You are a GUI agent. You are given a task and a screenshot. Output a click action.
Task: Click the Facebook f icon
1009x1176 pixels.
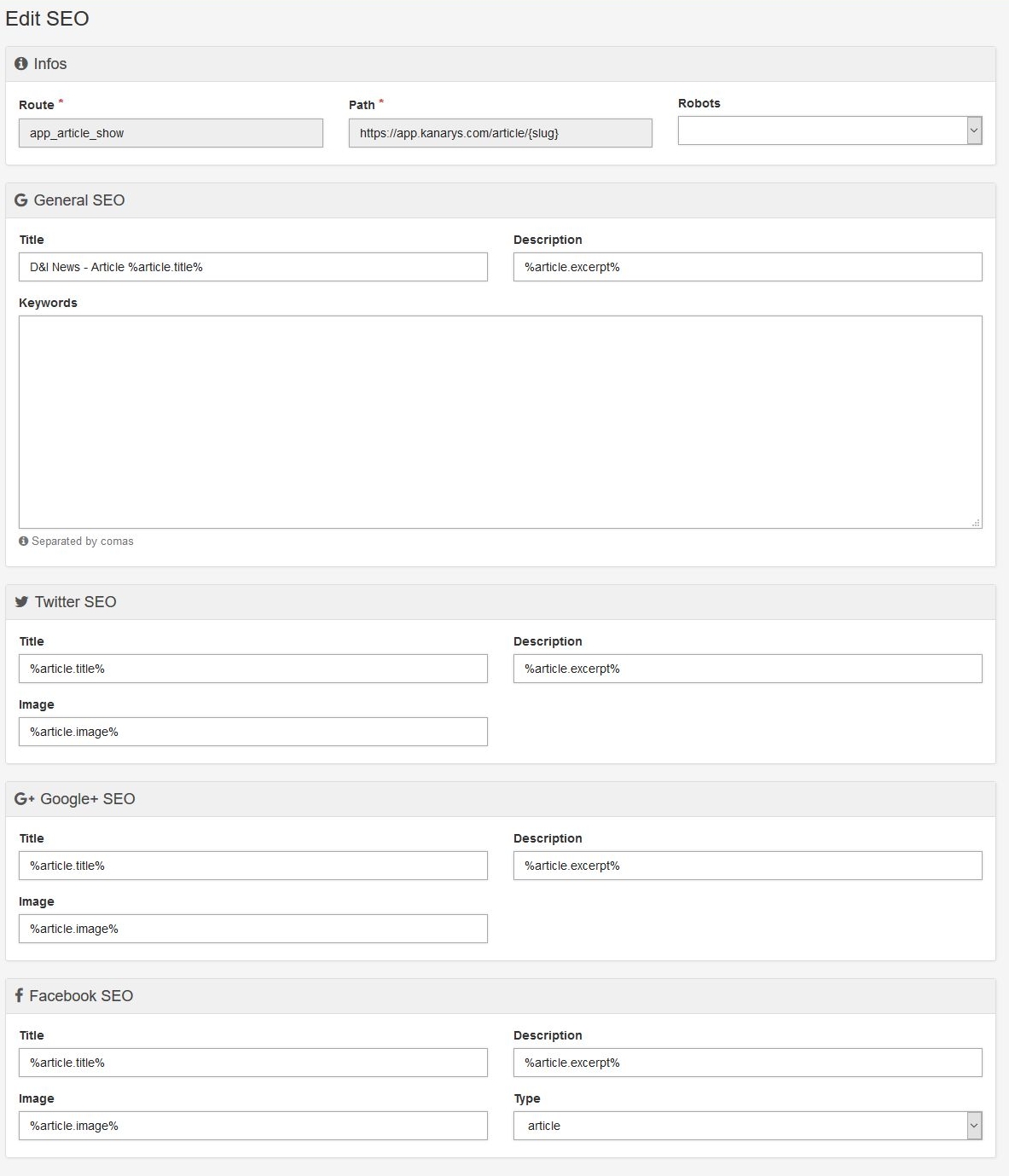19,995
